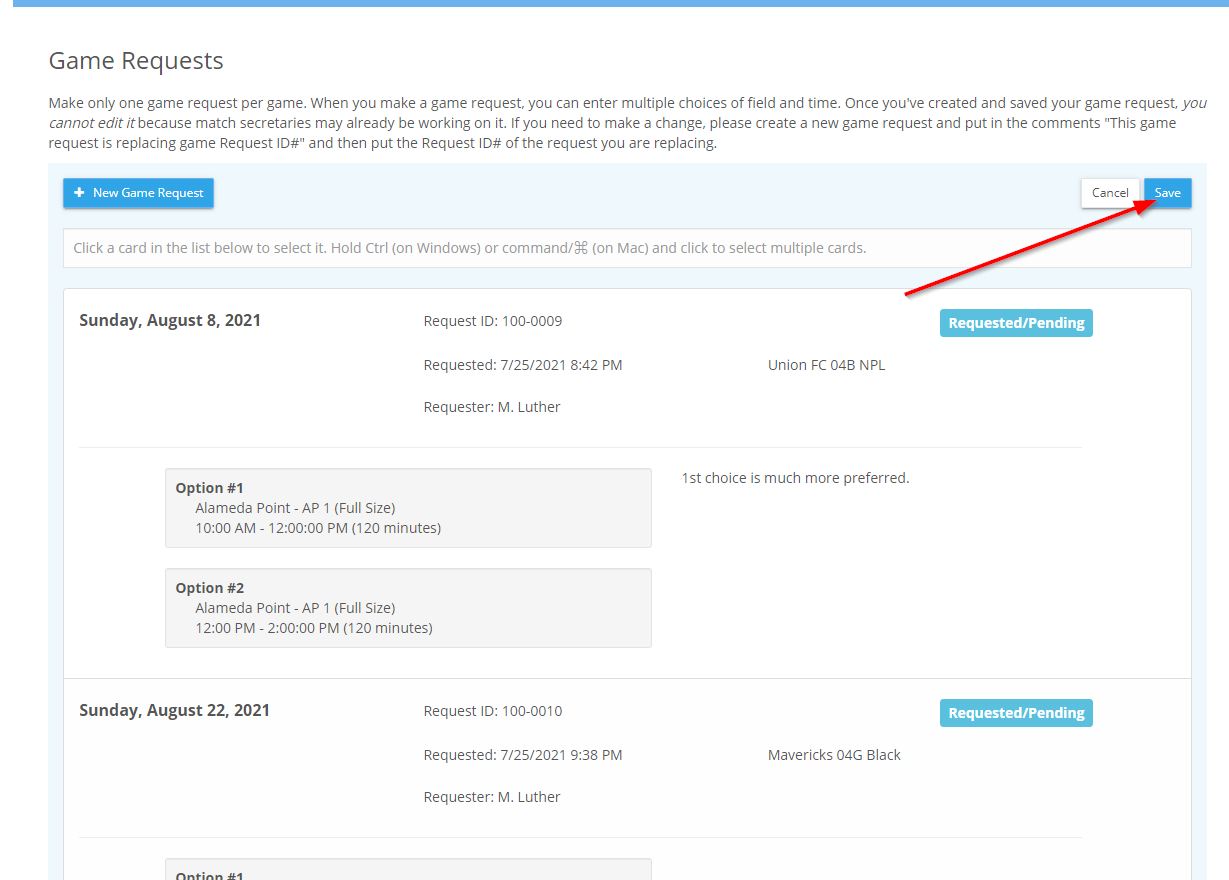Image resolution: width=1229 pixels, height=880 pixels.
Task: Click Requester: M. Luther under Request 100-0009
Action: click(492, 407)
